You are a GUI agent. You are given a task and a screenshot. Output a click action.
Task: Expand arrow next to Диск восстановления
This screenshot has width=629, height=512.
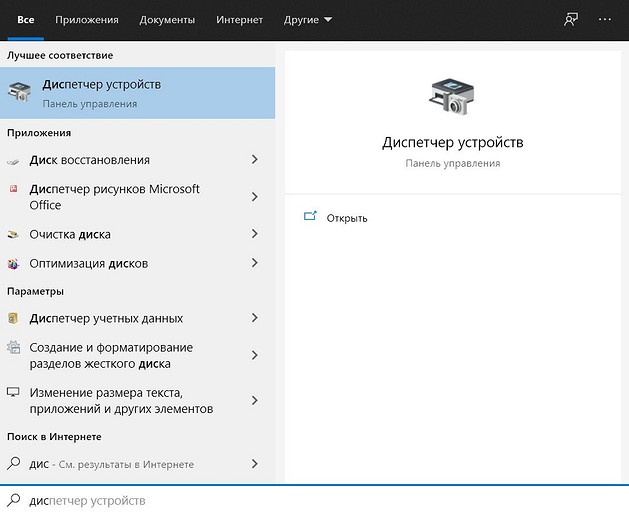coord(255,160)
